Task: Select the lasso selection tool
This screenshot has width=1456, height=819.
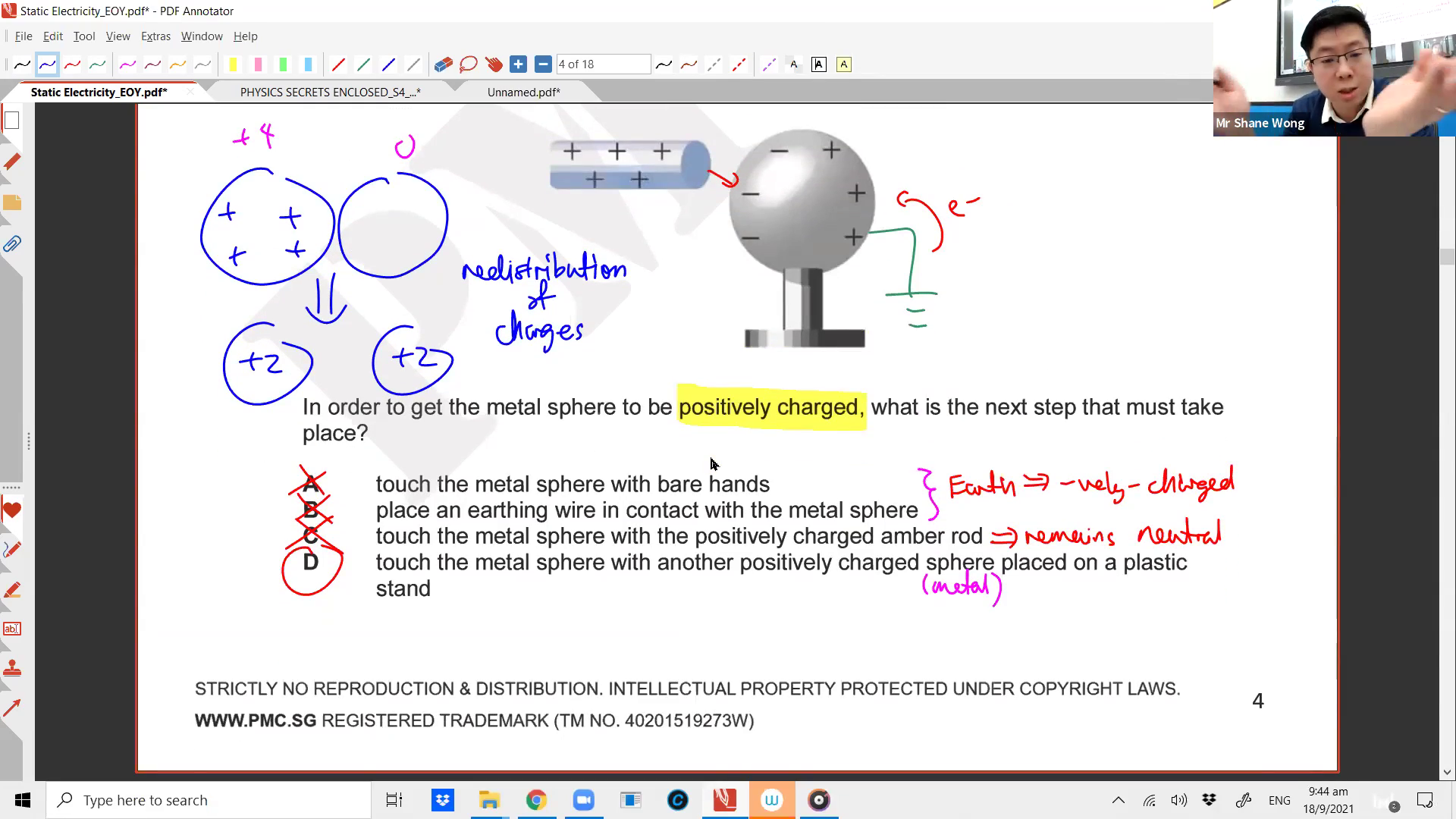Action: 468,64
